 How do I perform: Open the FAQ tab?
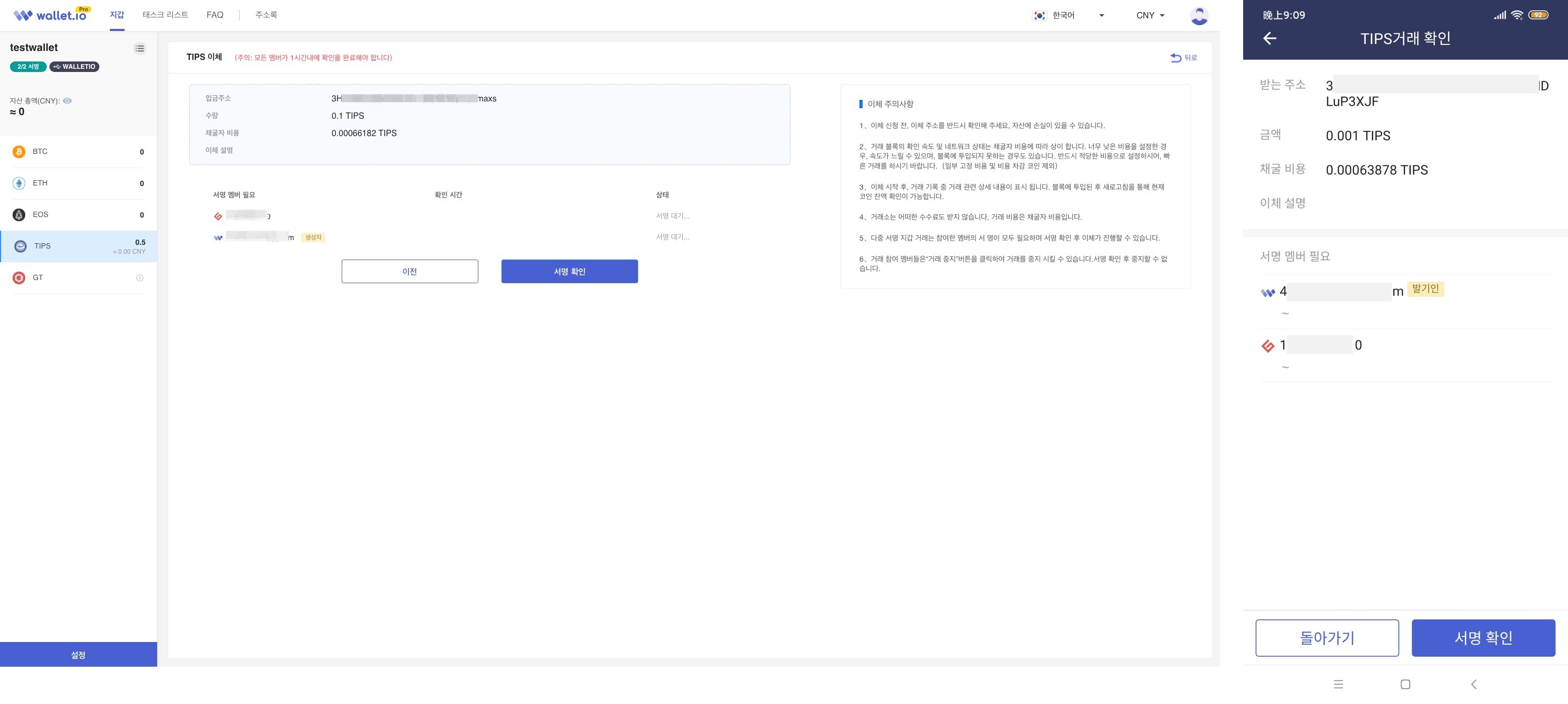click(x=215, y=15)
